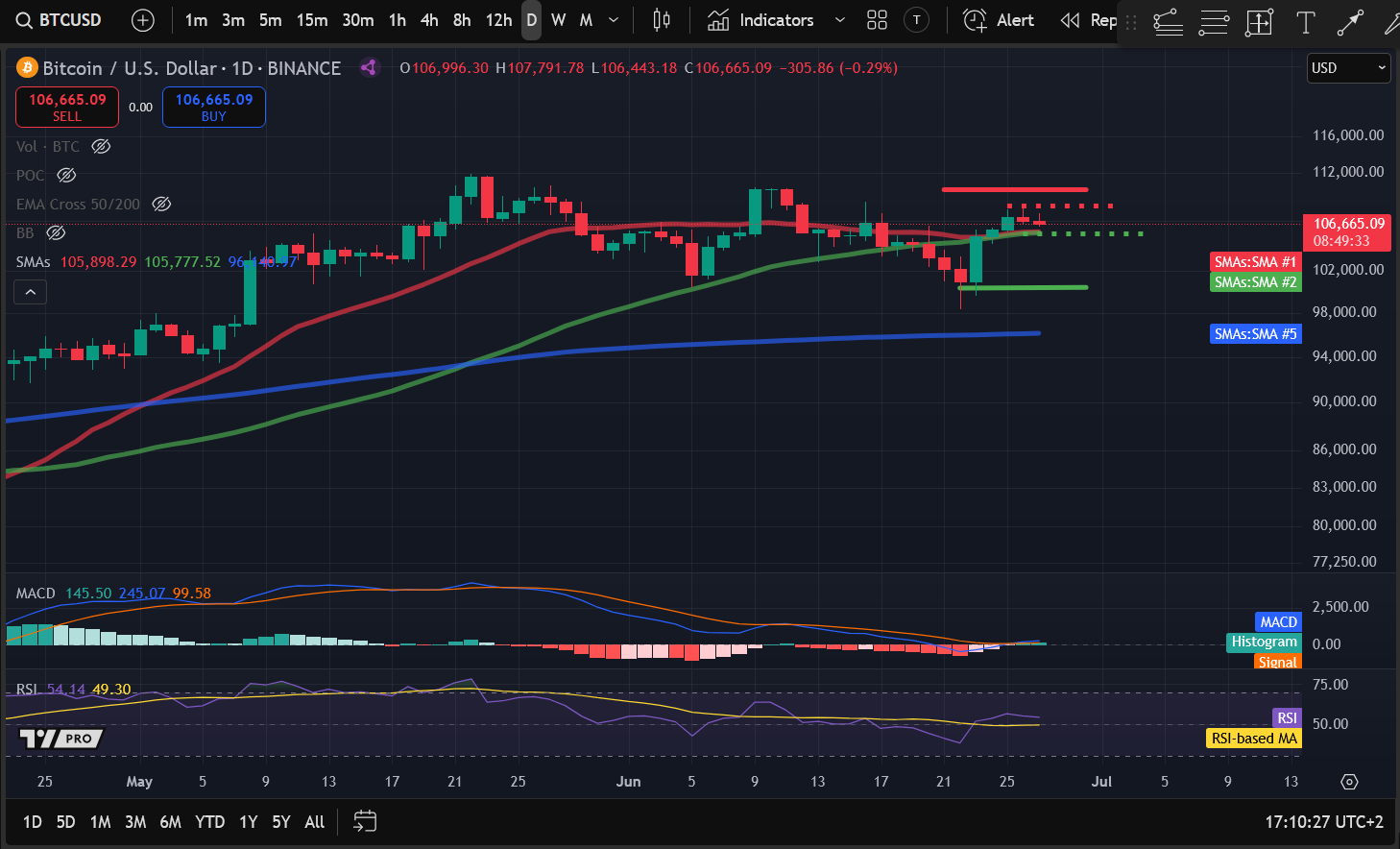1400x849 pixels.
Task: Select the Text annotation tool
Action: click(1305, 22)
